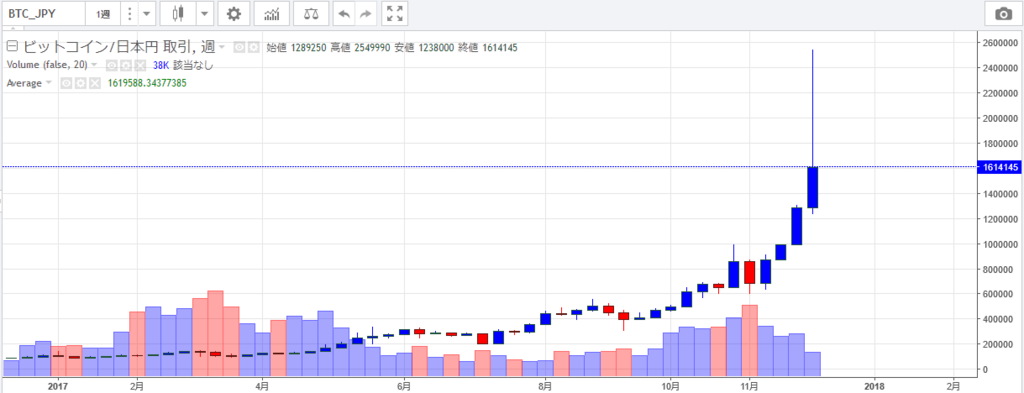
Task: Click the 終値 1614145 legend value
Action: (487, 48)
